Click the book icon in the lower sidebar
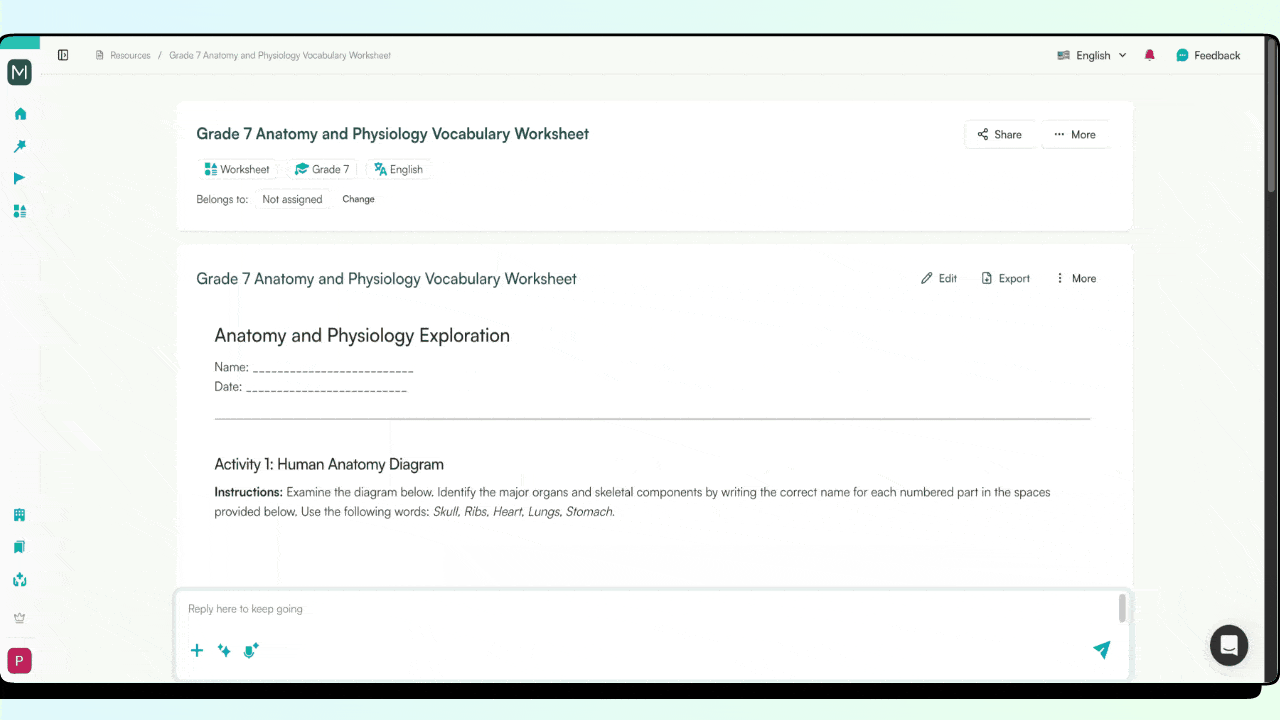 [x=20, y=547]
